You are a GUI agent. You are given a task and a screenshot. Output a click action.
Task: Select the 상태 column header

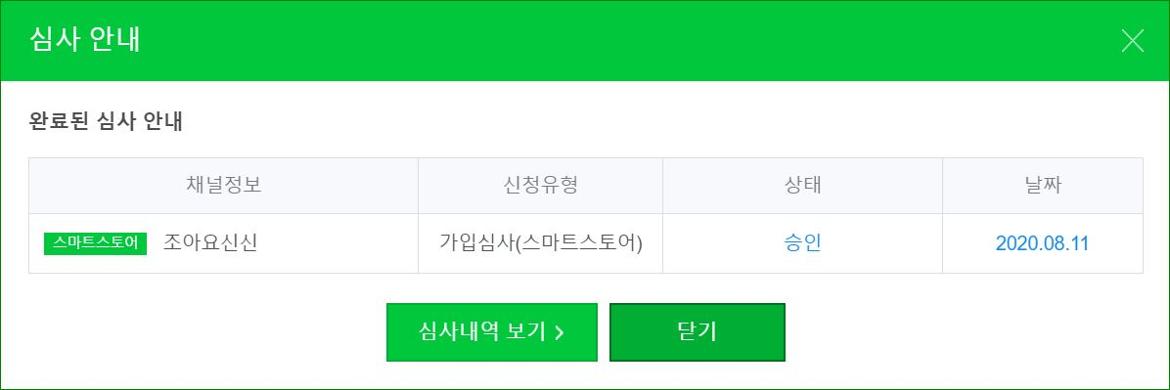pos(802,186)
